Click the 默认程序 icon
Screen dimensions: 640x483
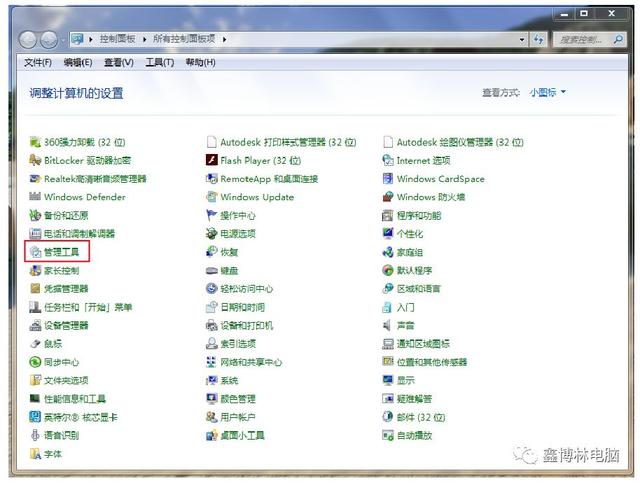(388, 270)
